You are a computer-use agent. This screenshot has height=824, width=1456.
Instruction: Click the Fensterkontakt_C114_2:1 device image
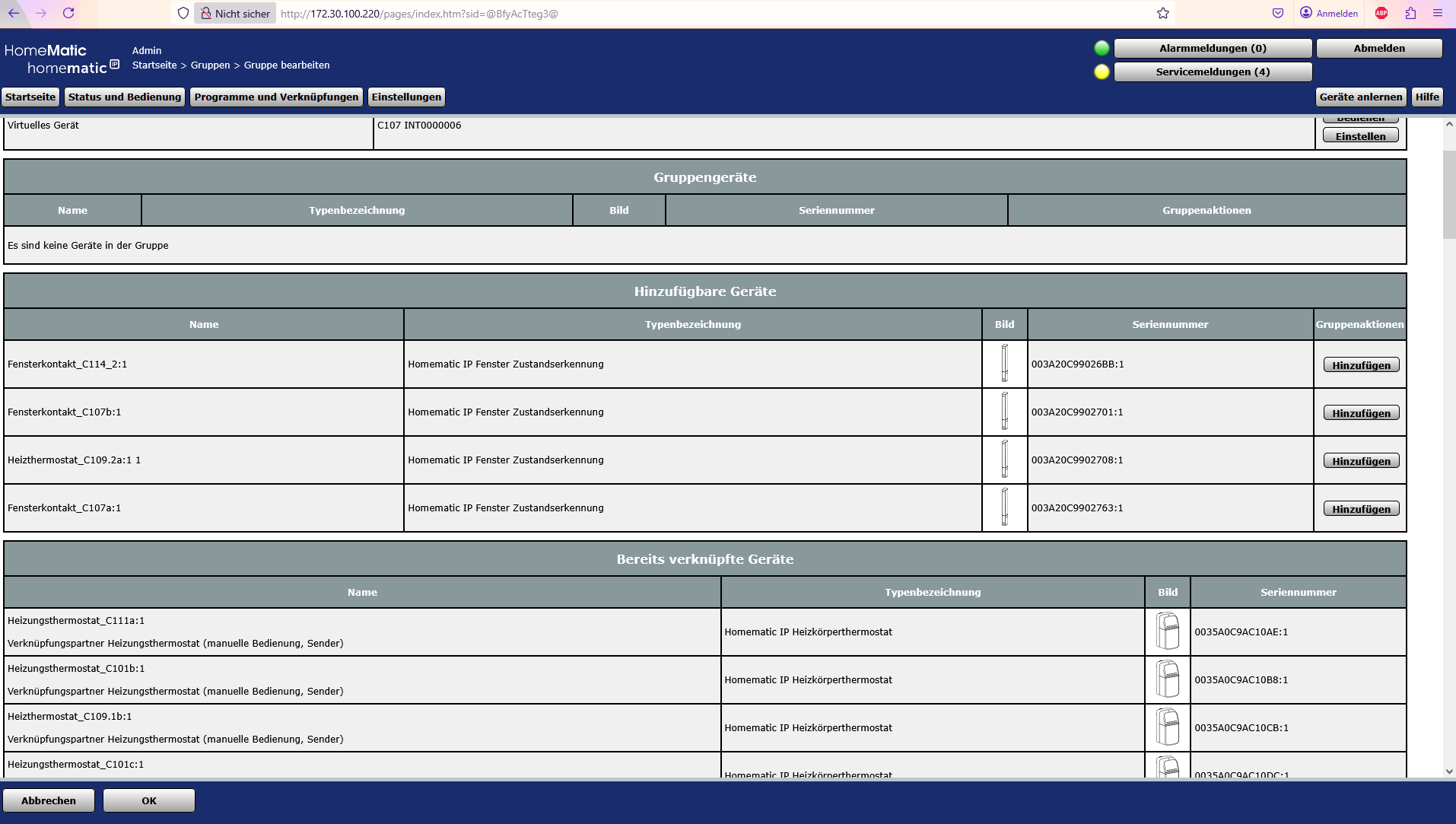tap(1004, 364)
